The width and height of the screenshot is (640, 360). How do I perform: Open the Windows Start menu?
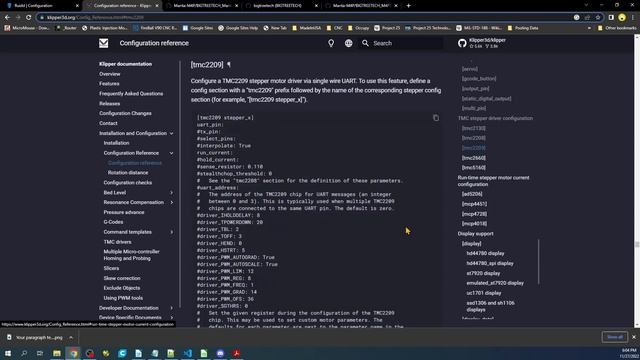(8, 353)
